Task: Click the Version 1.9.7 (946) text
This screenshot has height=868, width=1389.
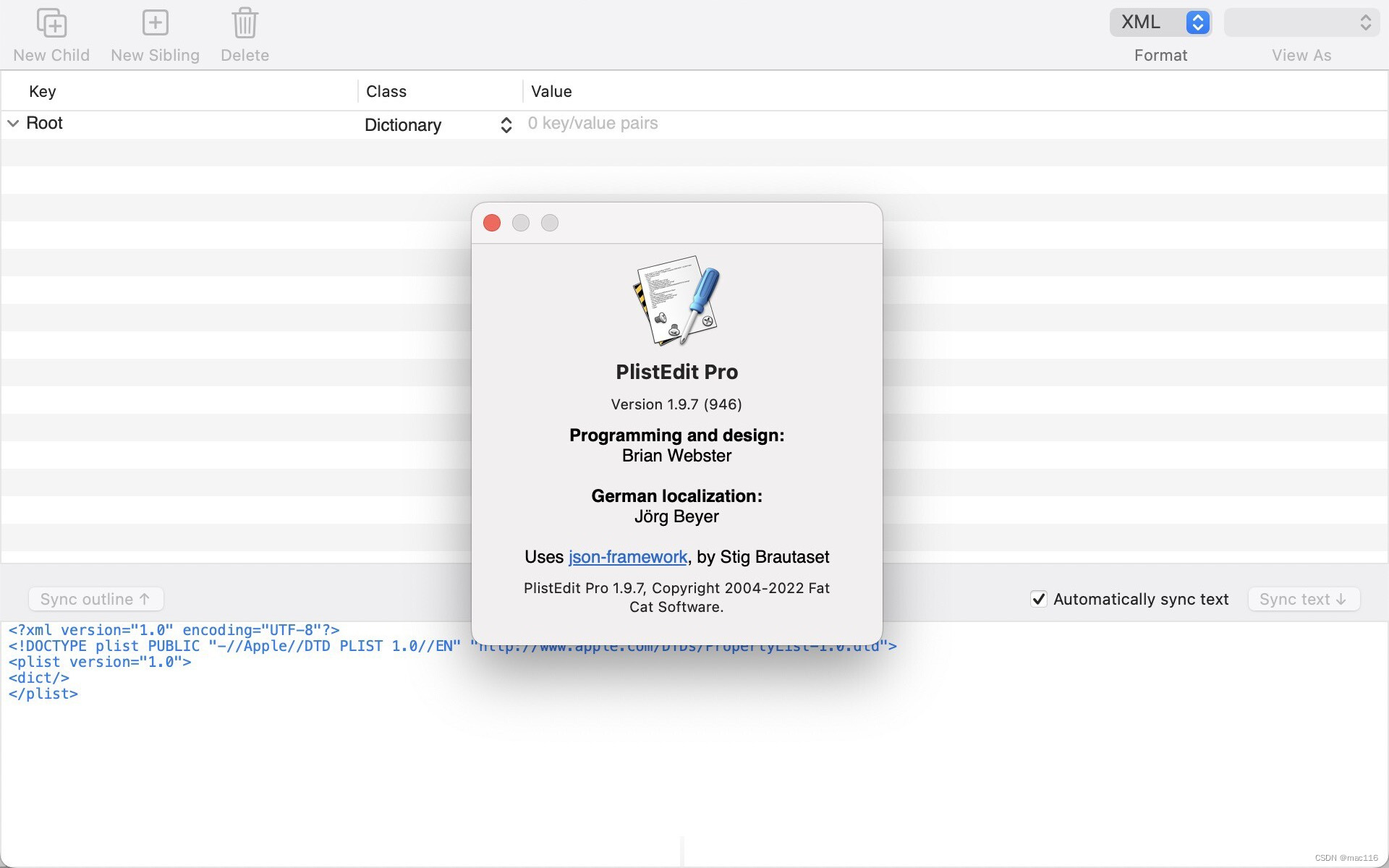Action: [x=676, y=404]
